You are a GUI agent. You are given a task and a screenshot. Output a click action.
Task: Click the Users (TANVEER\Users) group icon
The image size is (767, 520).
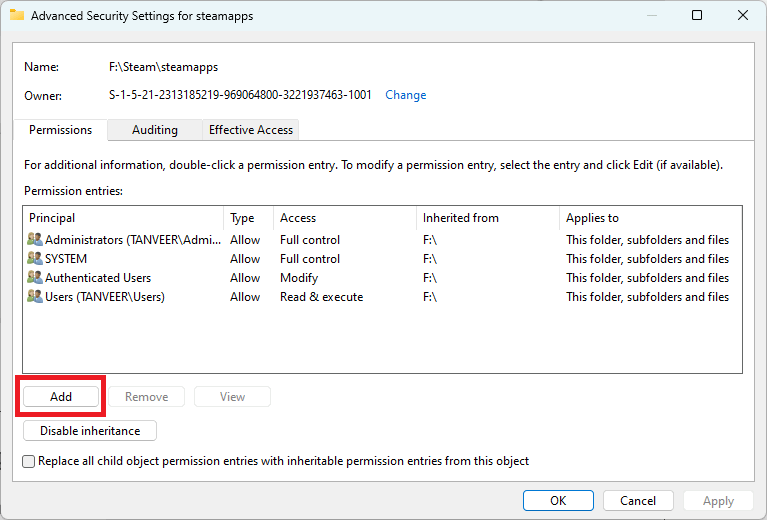35,296
